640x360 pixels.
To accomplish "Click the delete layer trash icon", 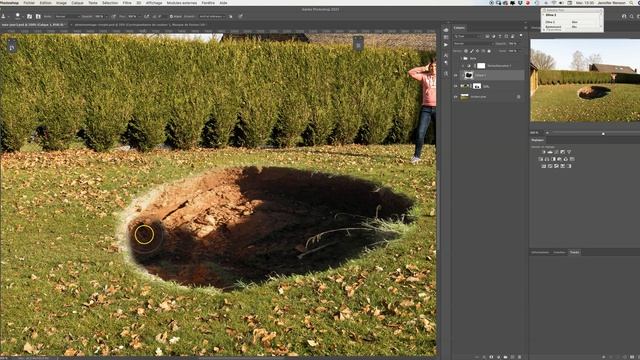I will tap(519, 357).
